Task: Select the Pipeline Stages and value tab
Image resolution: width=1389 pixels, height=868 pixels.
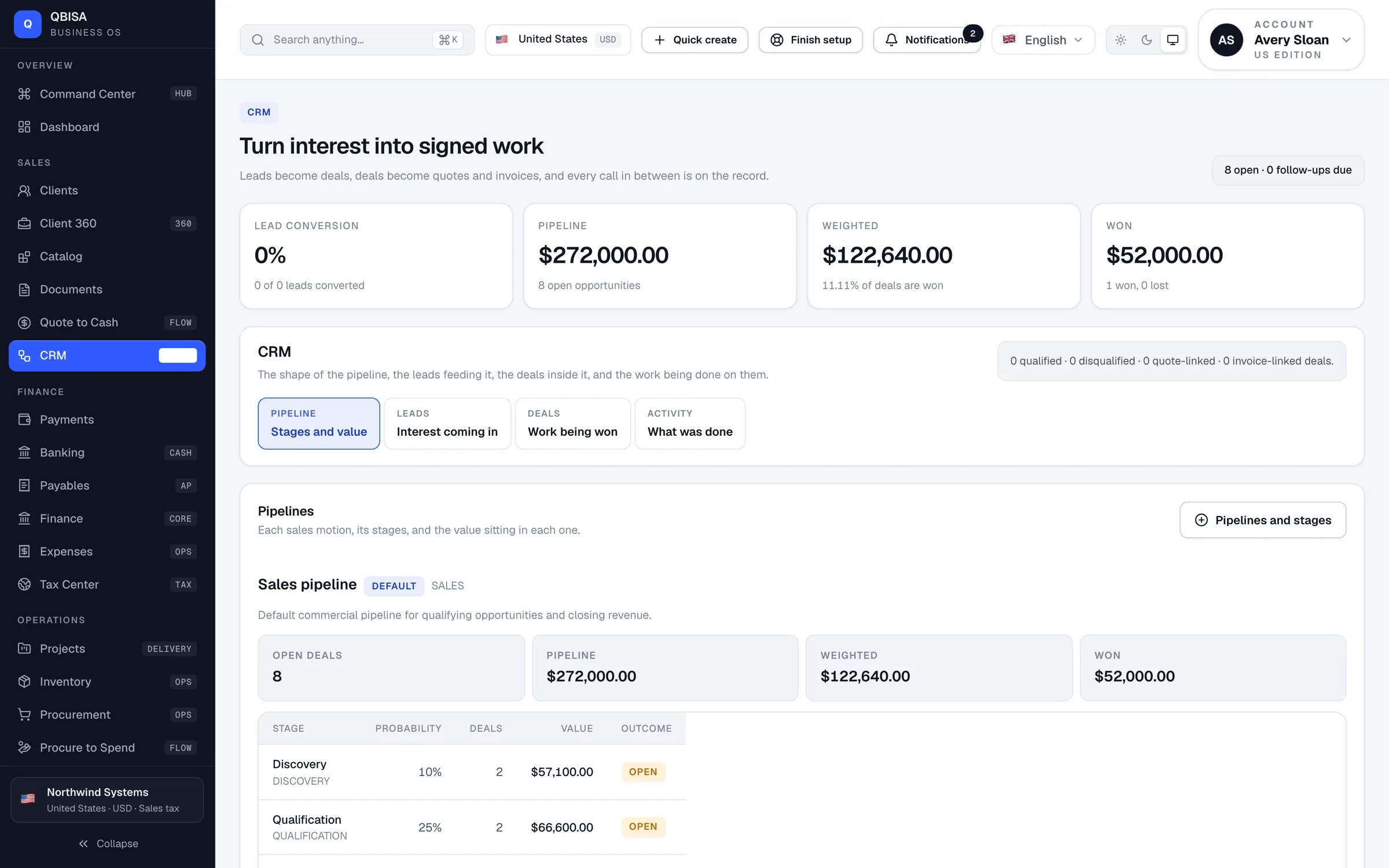Action: pos(319,423)
